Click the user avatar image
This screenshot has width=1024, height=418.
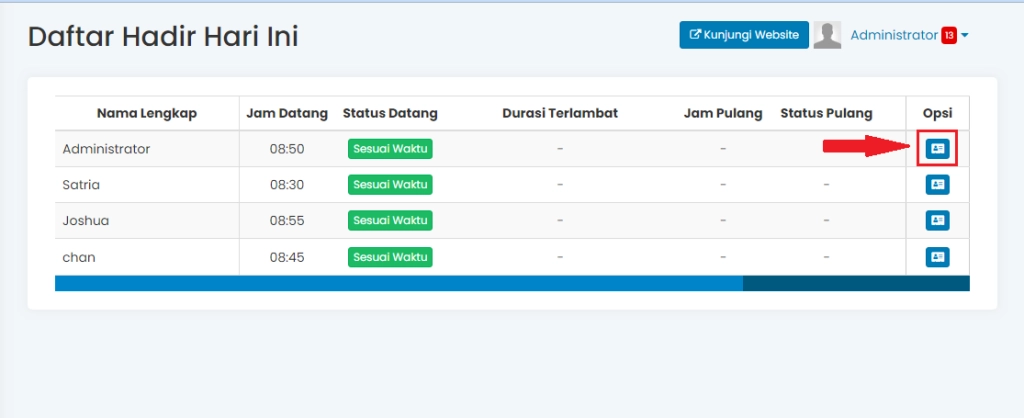tap(827, 35)
